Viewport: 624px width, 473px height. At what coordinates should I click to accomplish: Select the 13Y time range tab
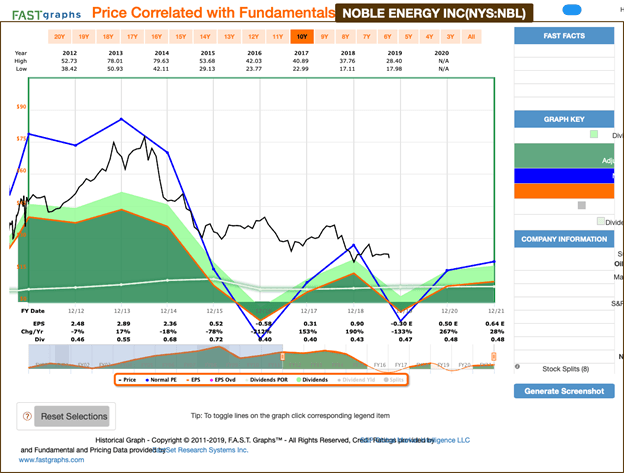[229, 37]
